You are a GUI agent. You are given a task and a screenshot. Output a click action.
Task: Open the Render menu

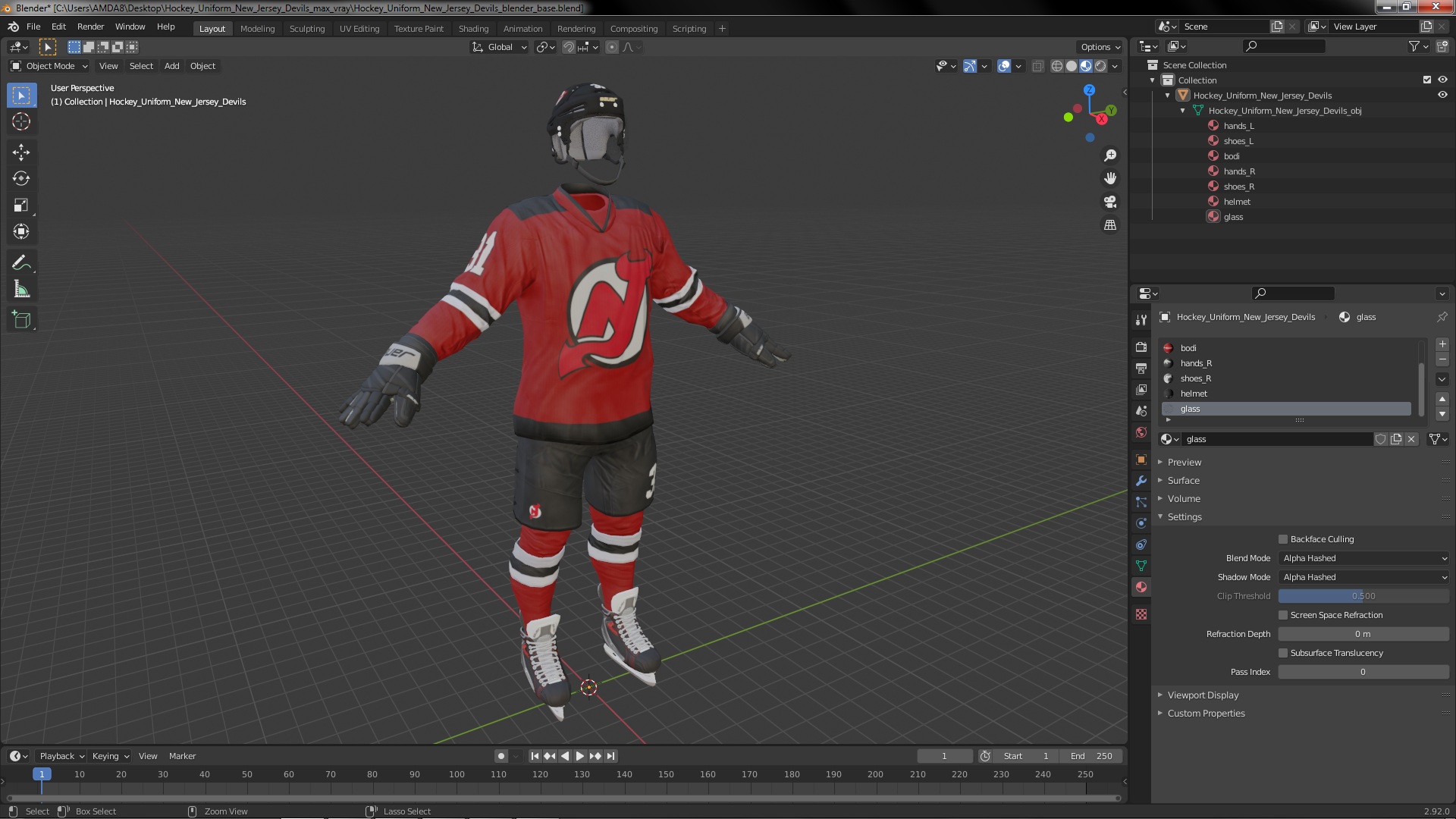tap(90, 27)
